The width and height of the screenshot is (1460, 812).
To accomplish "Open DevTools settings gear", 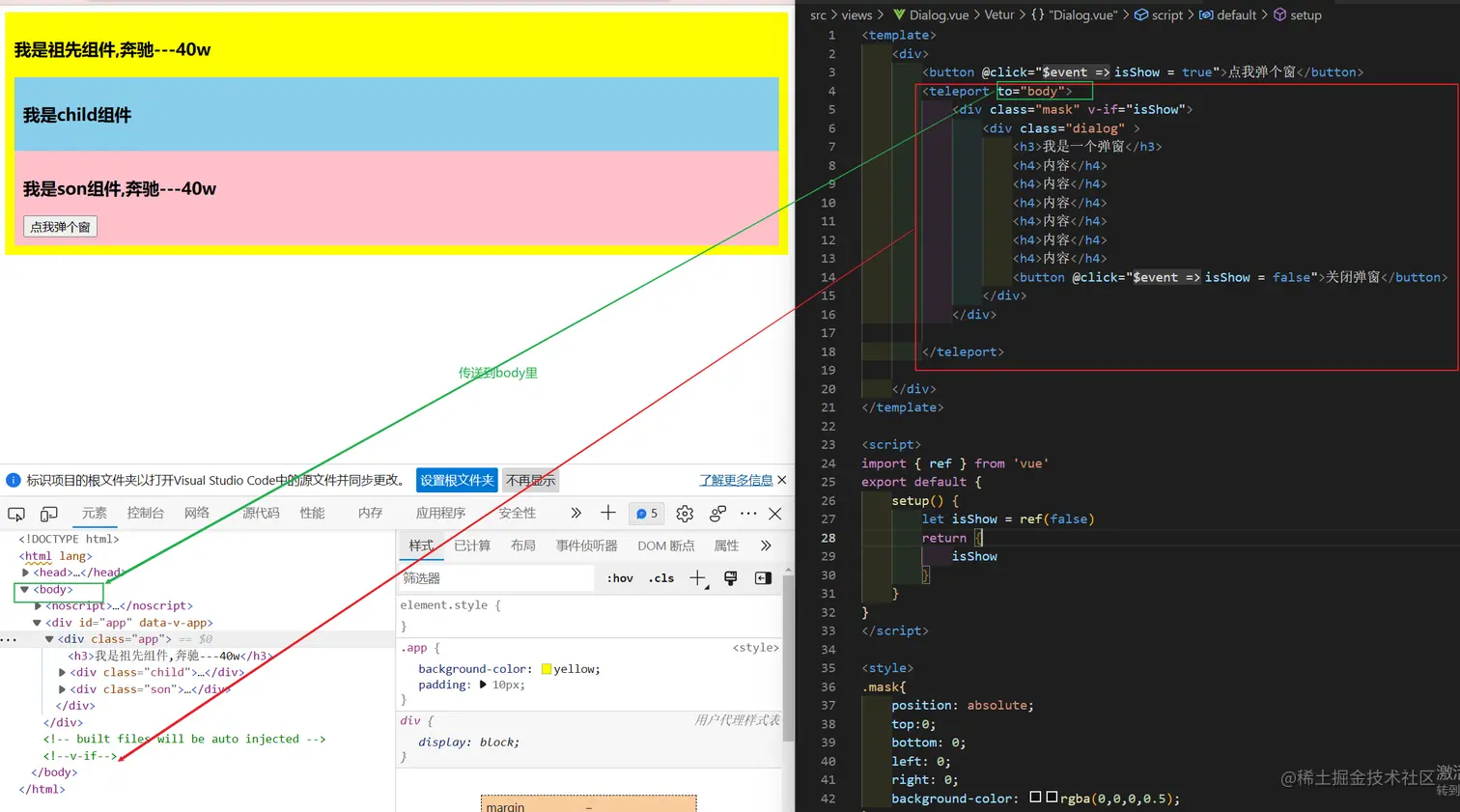I will point(685,514).
